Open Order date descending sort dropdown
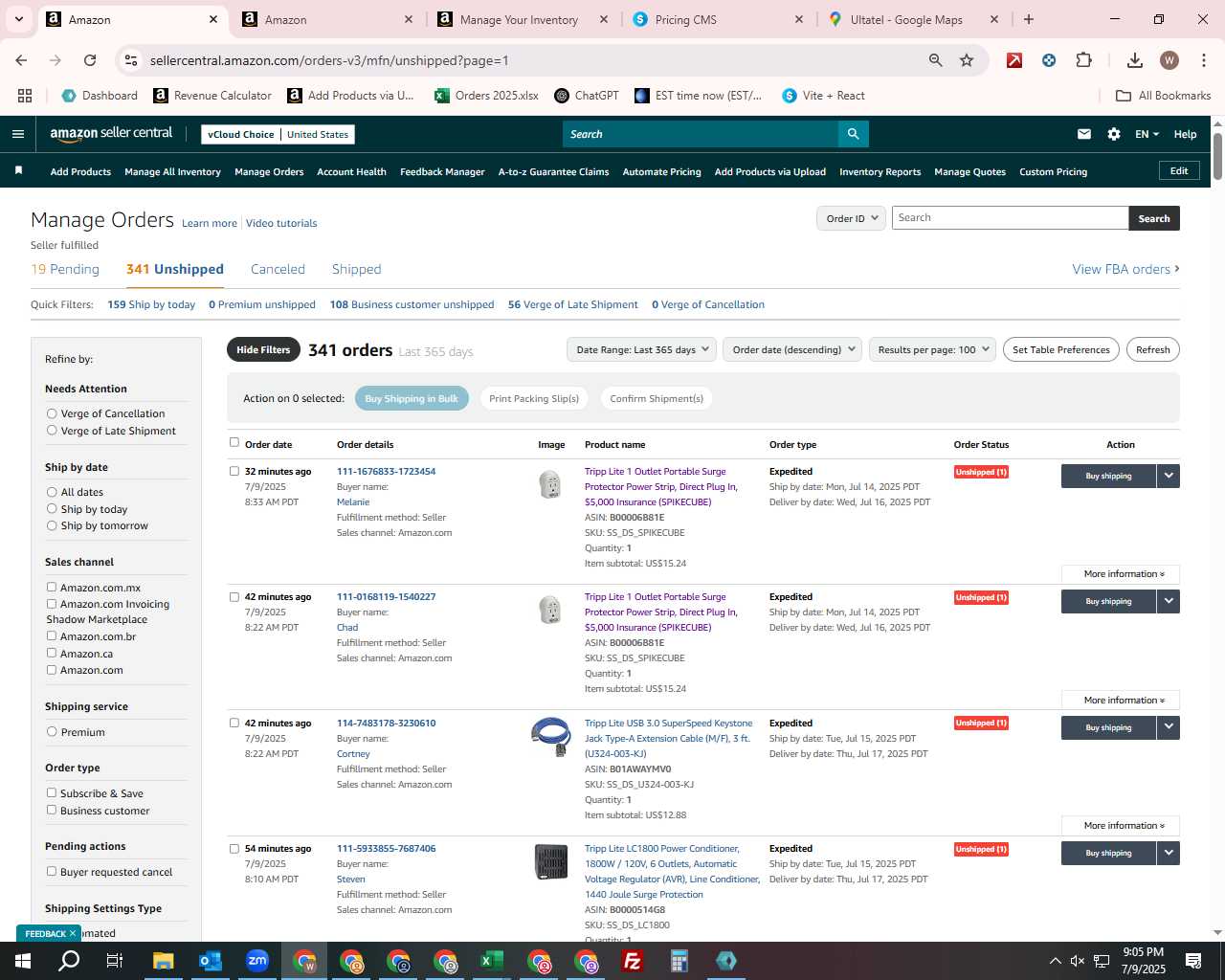 click(792, 349)
